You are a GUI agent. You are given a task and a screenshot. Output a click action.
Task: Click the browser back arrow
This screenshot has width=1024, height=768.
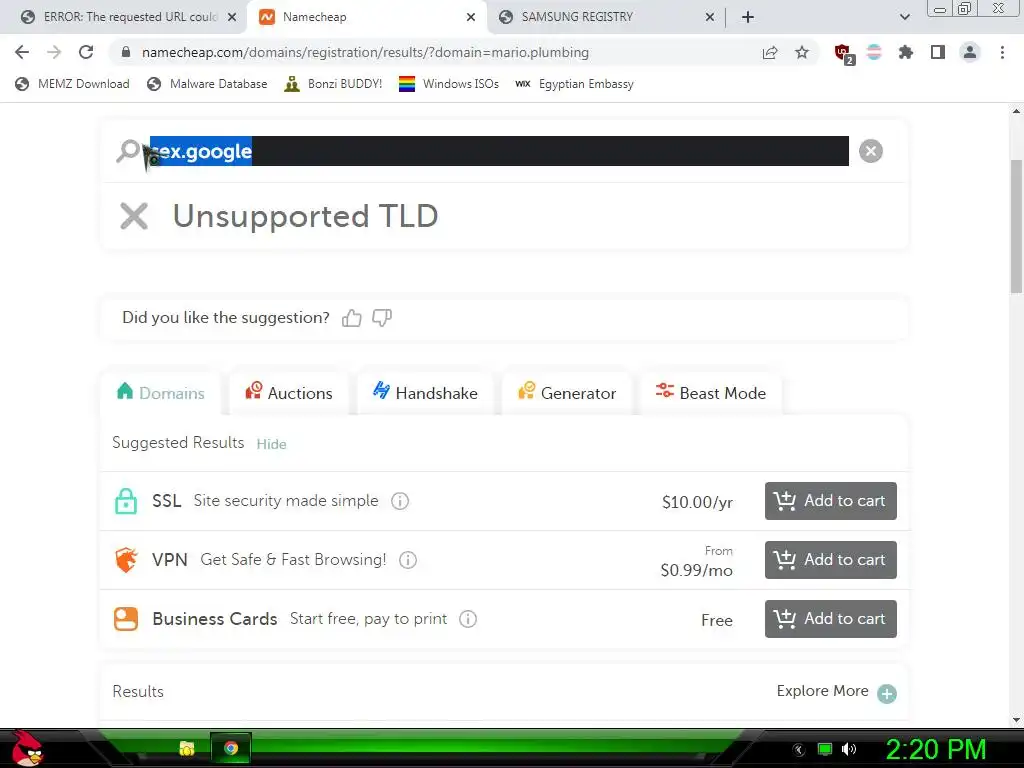22,52
